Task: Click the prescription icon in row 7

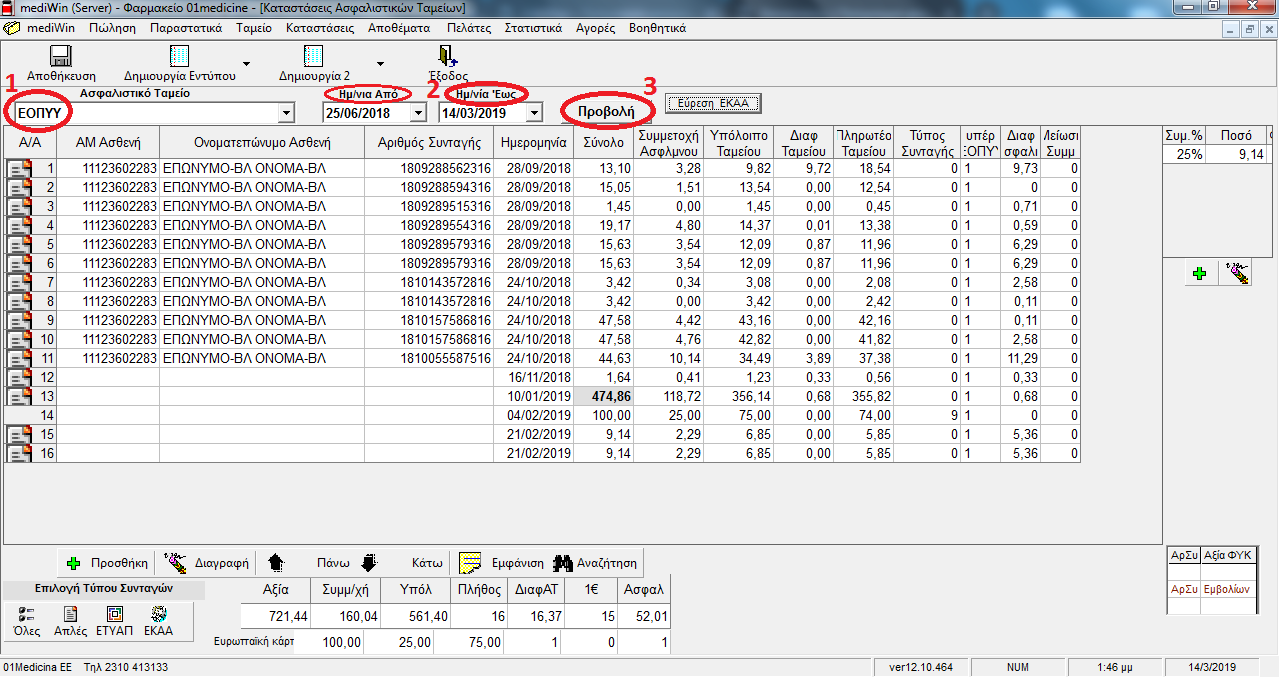Action: coord(19,282)
